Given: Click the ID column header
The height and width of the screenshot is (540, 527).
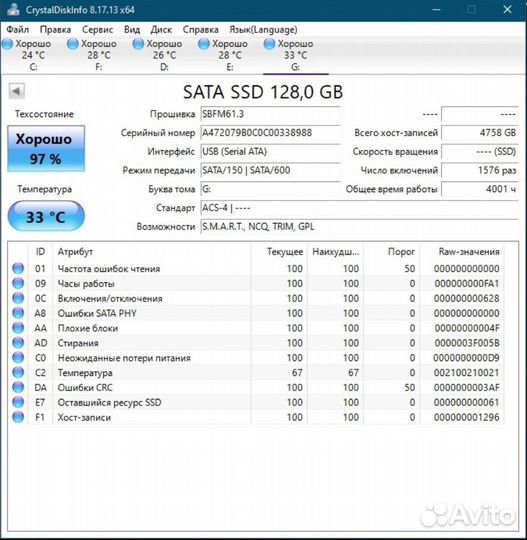Looking at the screenshot, I should coord(40,252).
